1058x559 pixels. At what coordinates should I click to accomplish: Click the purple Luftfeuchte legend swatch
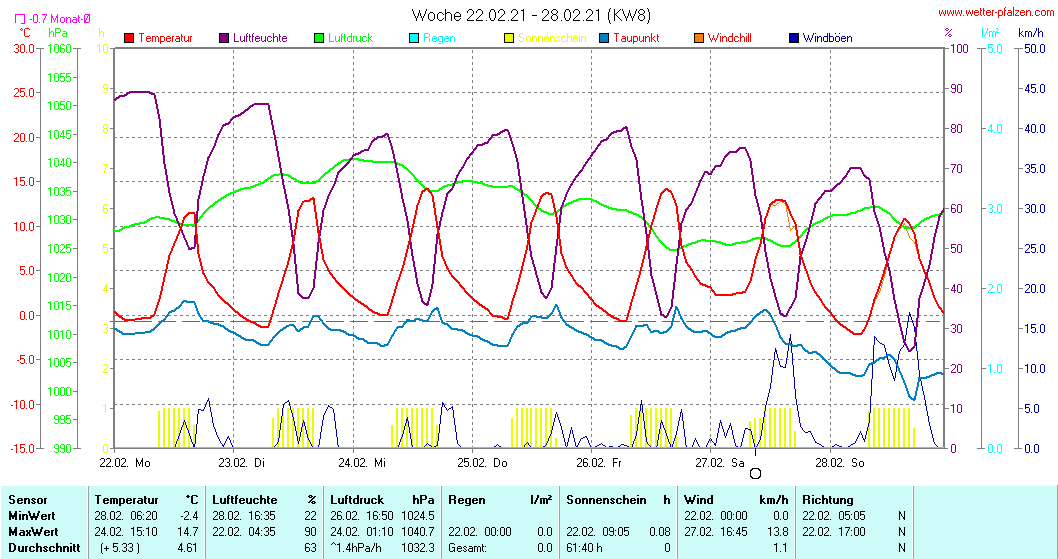click(x=224, y=38)
